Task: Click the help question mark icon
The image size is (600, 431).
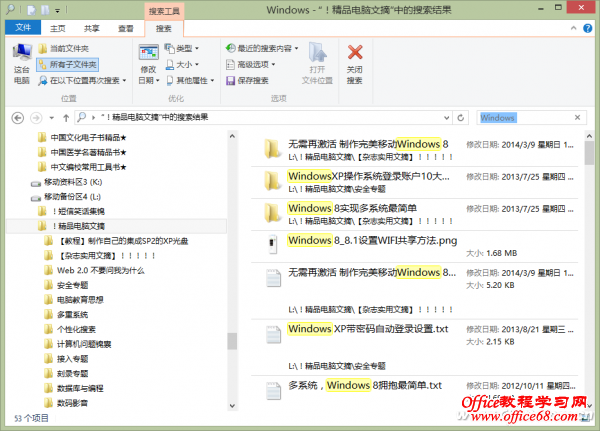Action: coord(587,28)
